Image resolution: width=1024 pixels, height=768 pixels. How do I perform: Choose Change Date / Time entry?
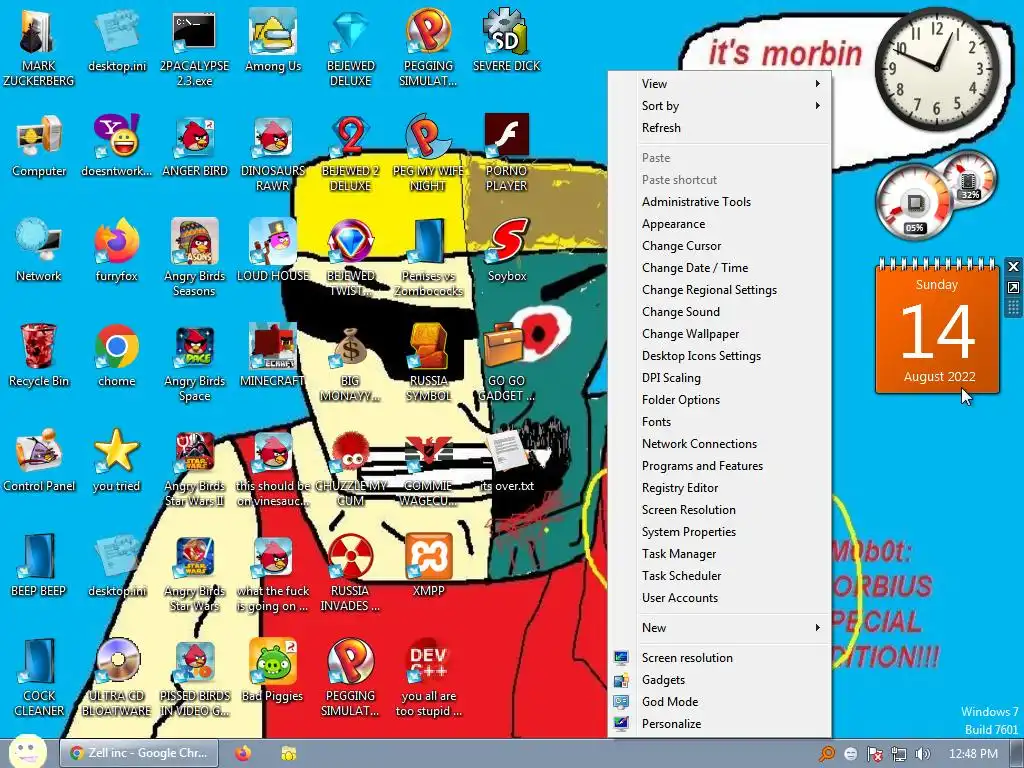(720, 268)
